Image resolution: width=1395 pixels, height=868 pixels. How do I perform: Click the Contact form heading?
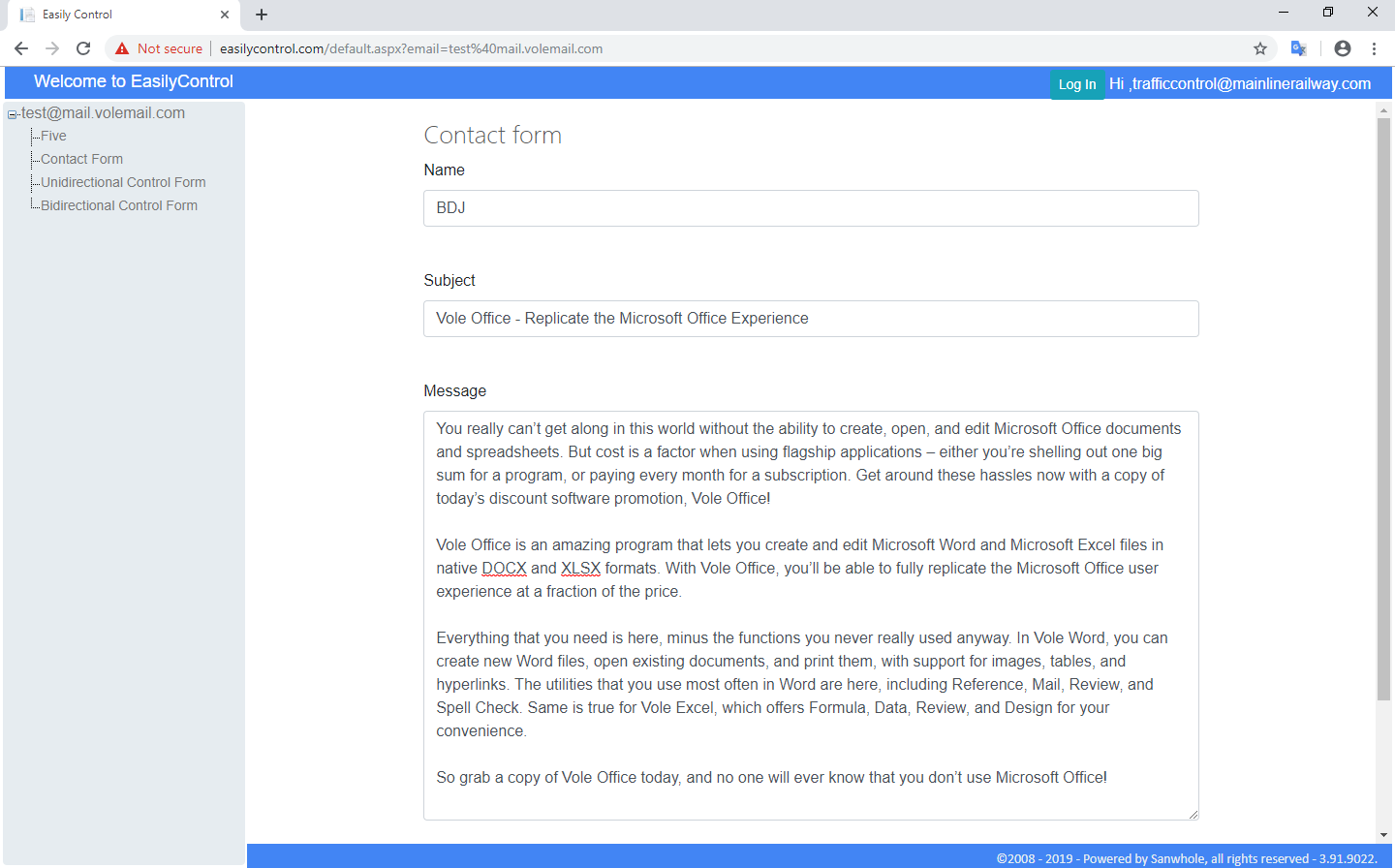pos(492,136)
